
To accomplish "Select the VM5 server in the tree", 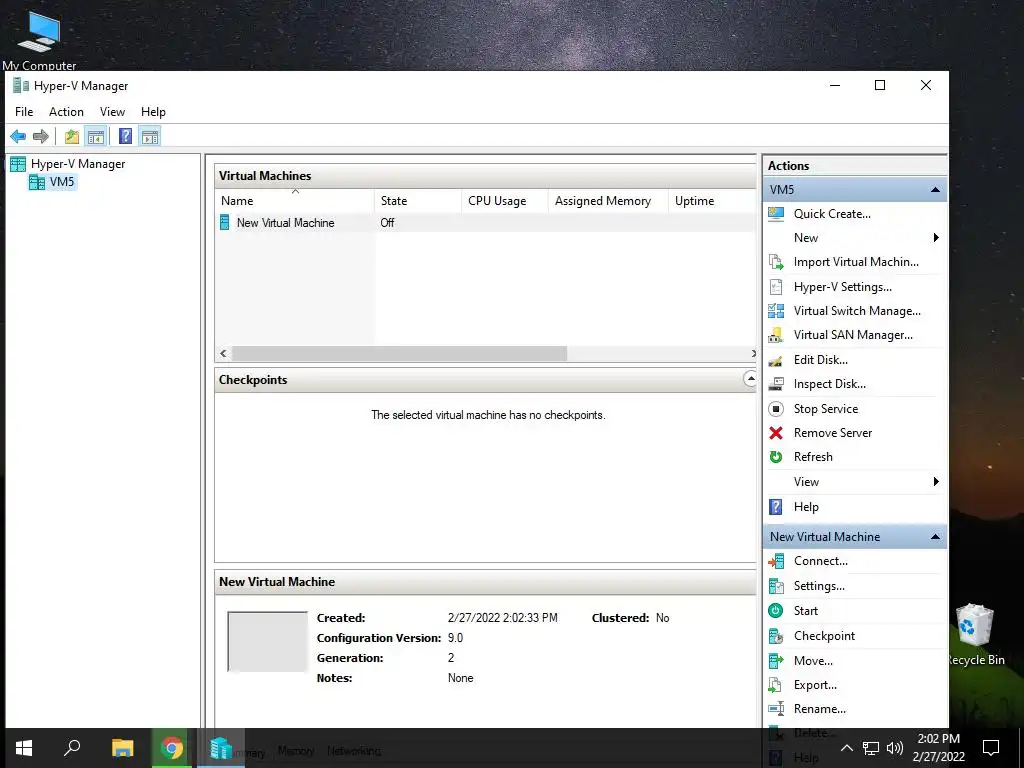I will (x=62, y=182).
